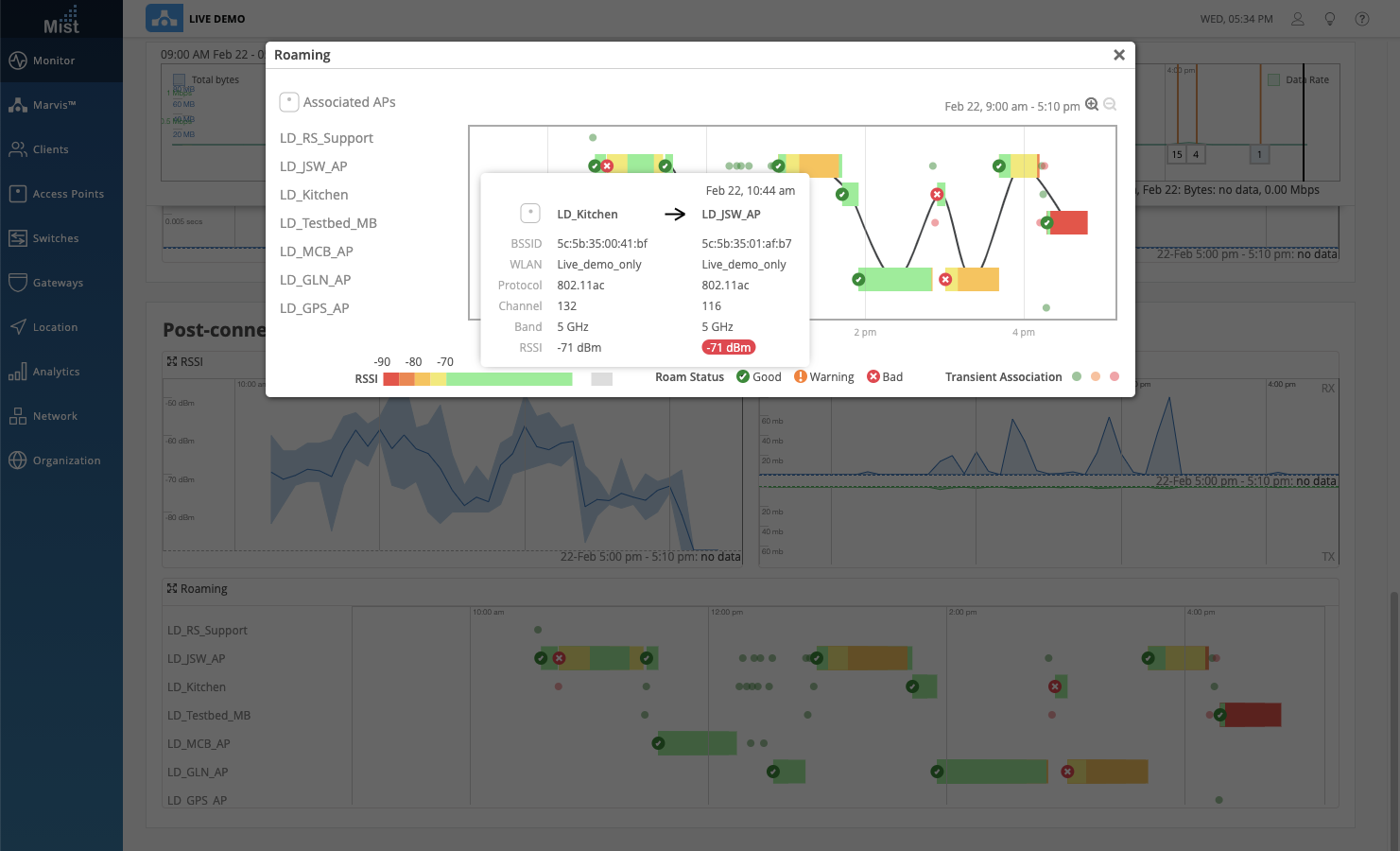
Task: Select LD_GLN_AP in Associated APs list
Action: pyautogui.click(x=316, y=280)
